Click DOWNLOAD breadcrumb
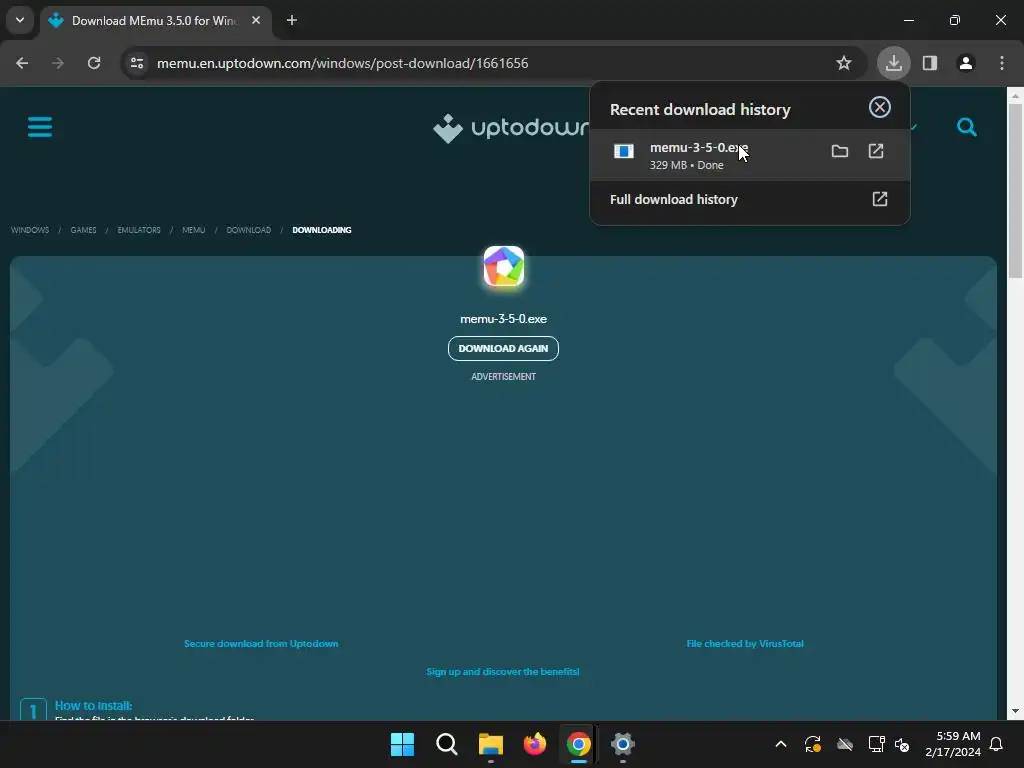 click(x=248, y=230)
